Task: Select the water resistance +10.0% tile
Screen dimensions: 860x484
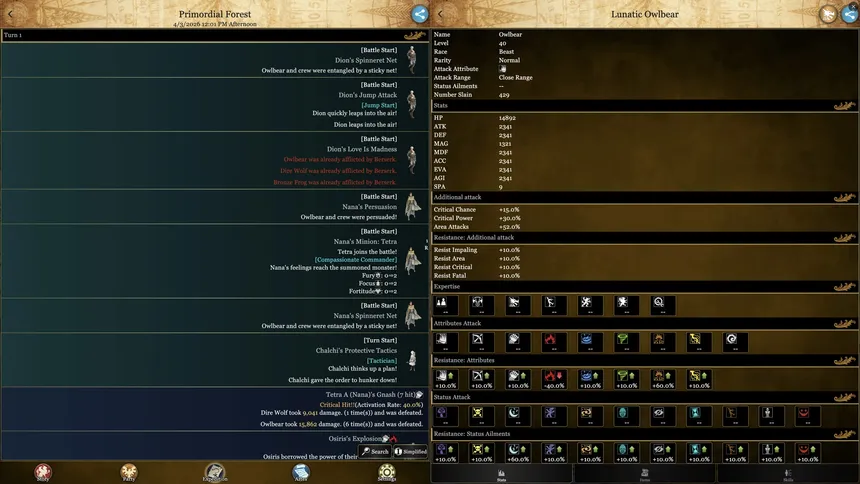Action: [590, 379]
